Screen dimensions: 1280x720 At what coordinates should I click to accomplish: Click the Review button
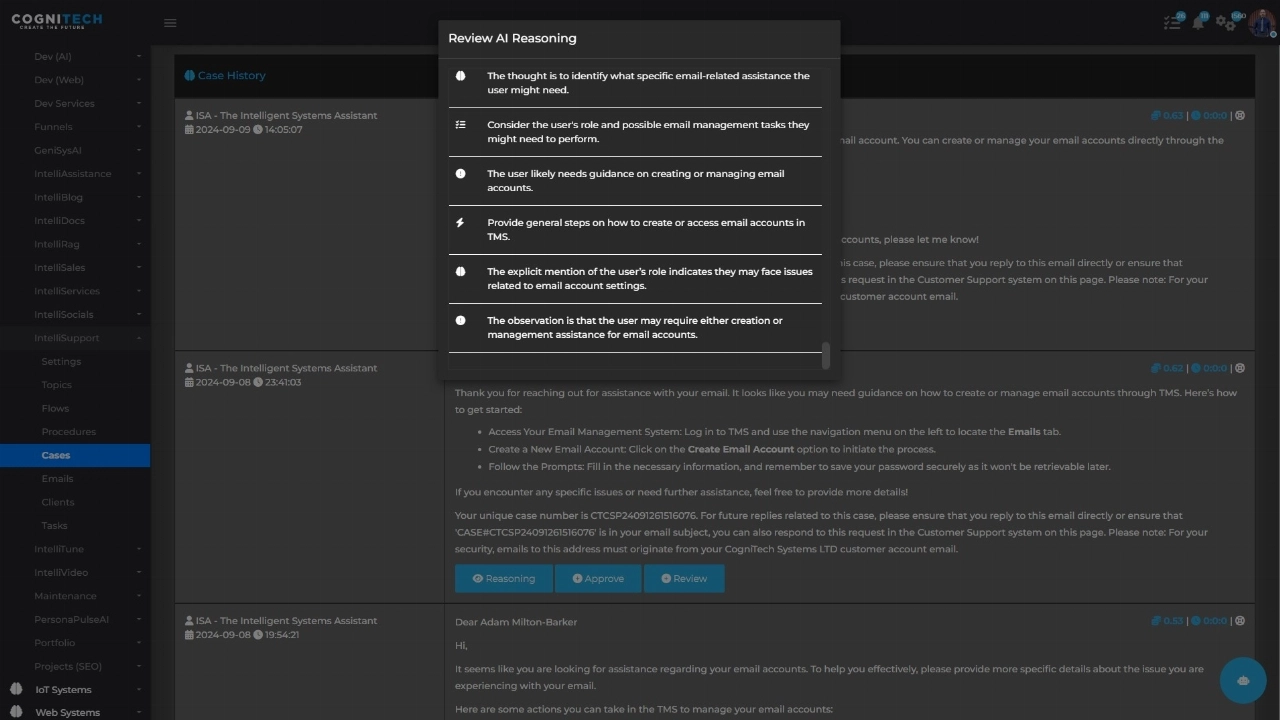coord(684,578)
